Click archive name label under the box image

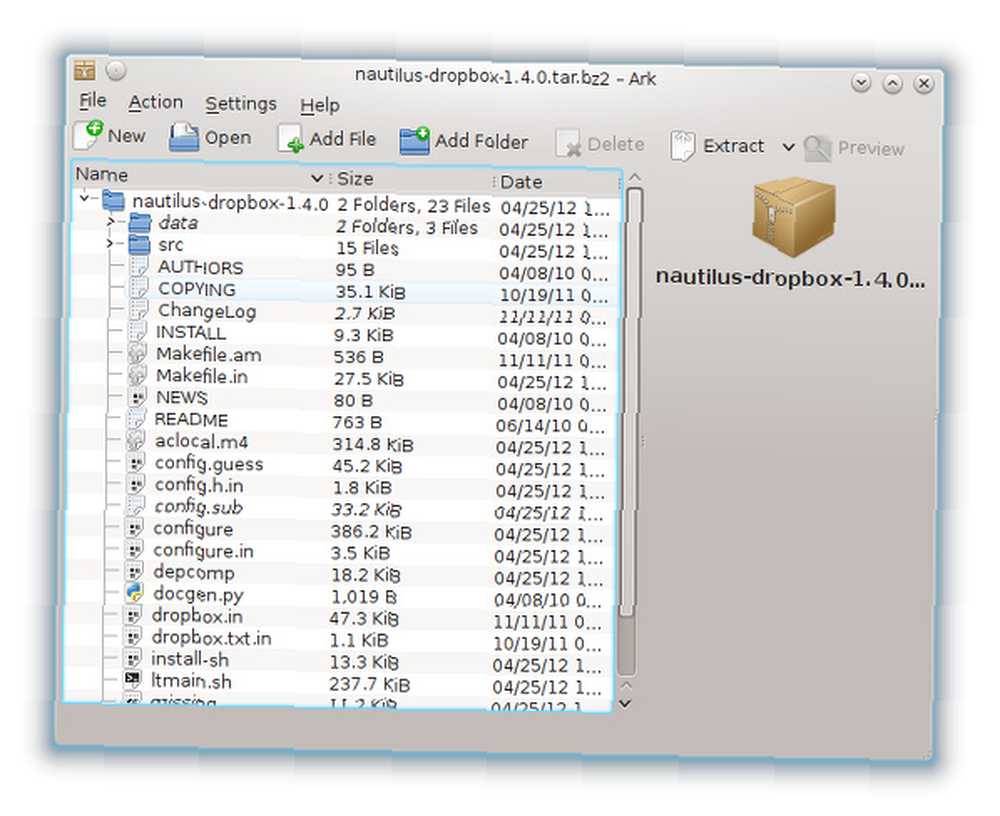tap(790, 278)
